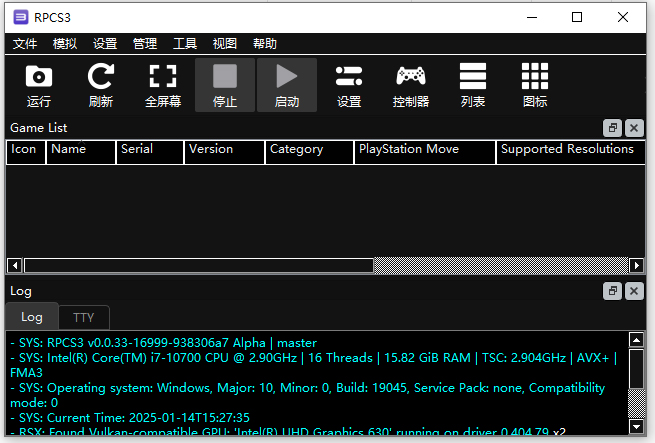Screen dimensions: 655x443
Task: Open the 控制器 controller configuration
Action: point(411,85)
